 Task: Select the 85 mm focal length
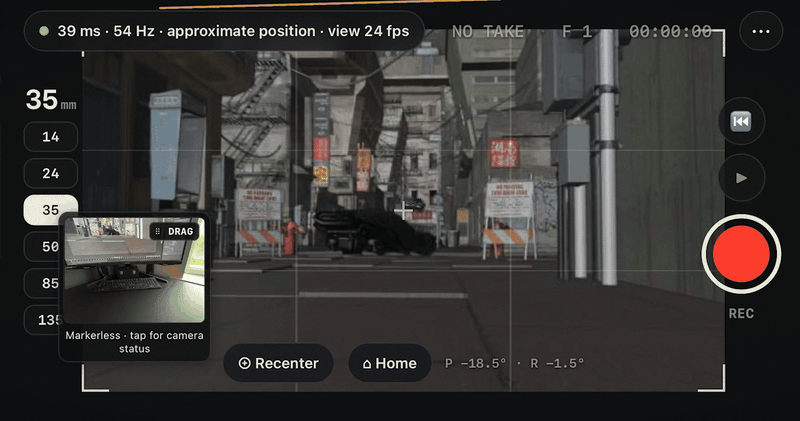pyautogui.click(x=42, y=283)
